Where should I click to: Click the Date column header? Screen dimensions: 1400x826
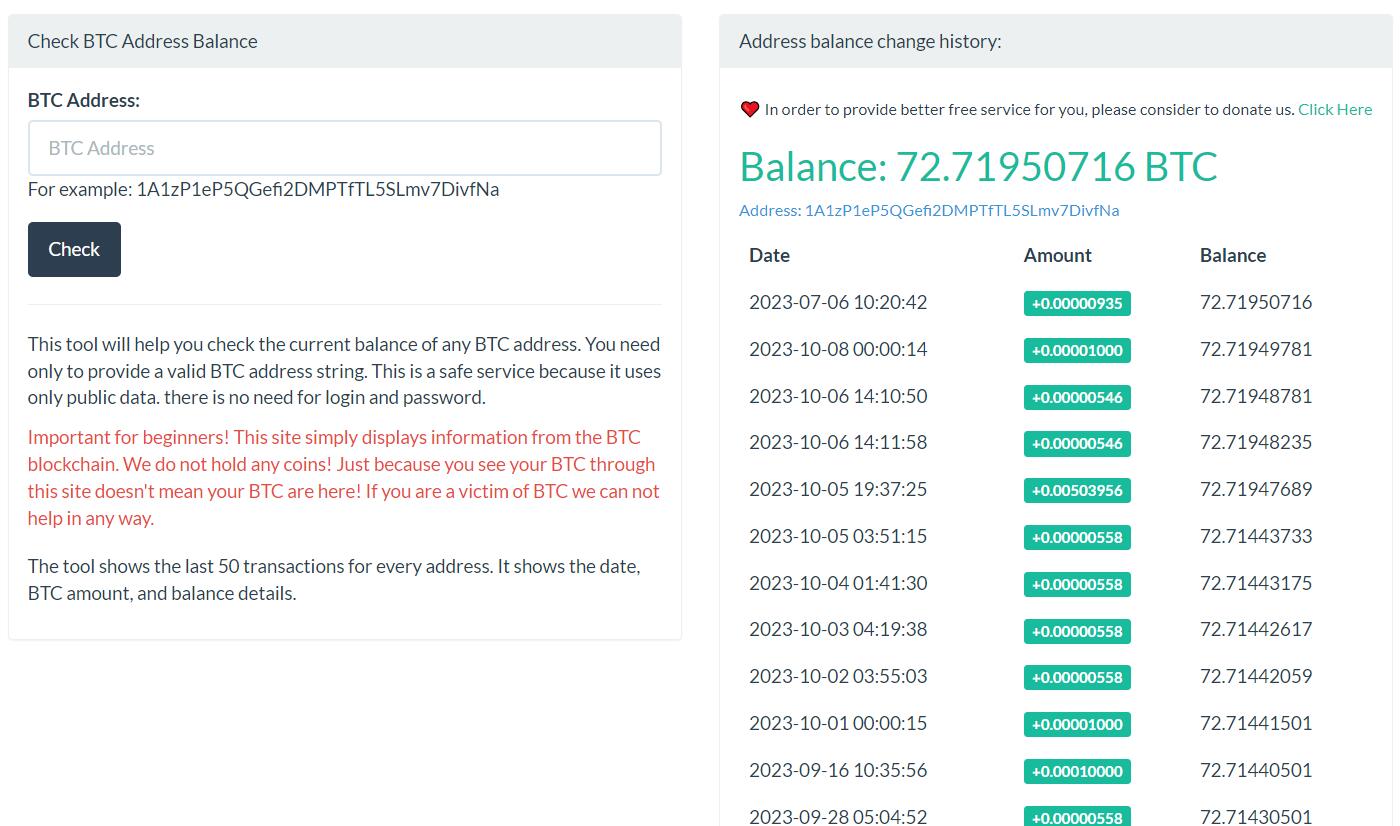click(769, 255)
